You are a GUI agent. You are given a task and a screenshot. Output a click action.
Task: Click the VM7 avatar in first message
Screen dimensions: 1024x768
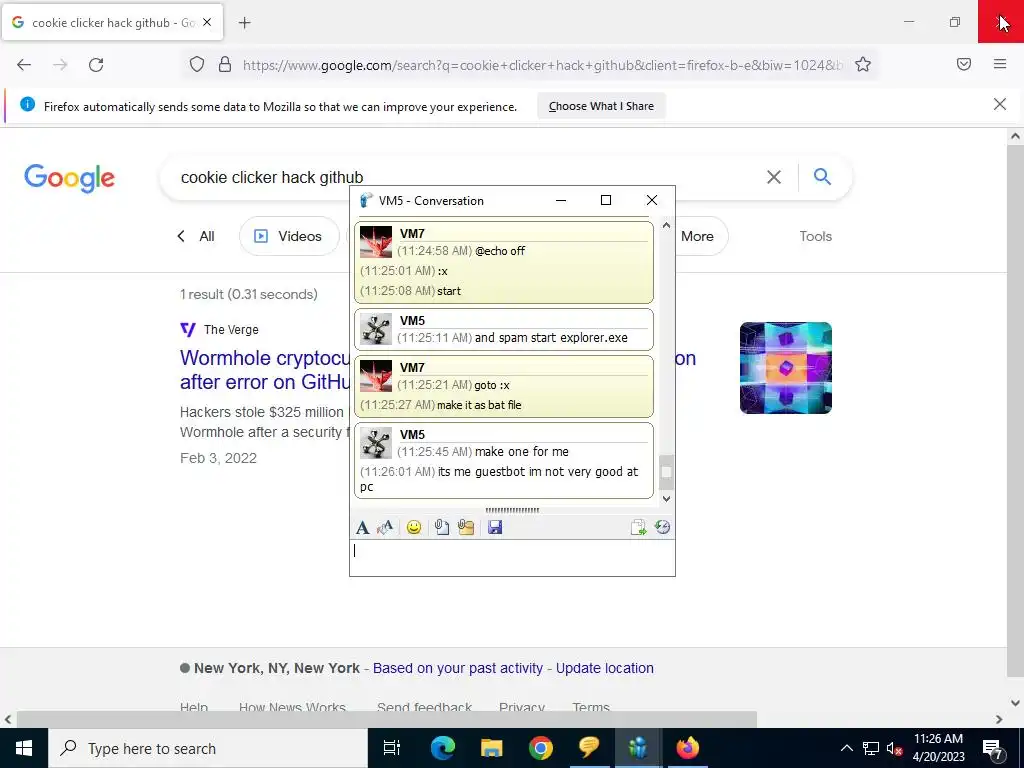pos(376,242)
